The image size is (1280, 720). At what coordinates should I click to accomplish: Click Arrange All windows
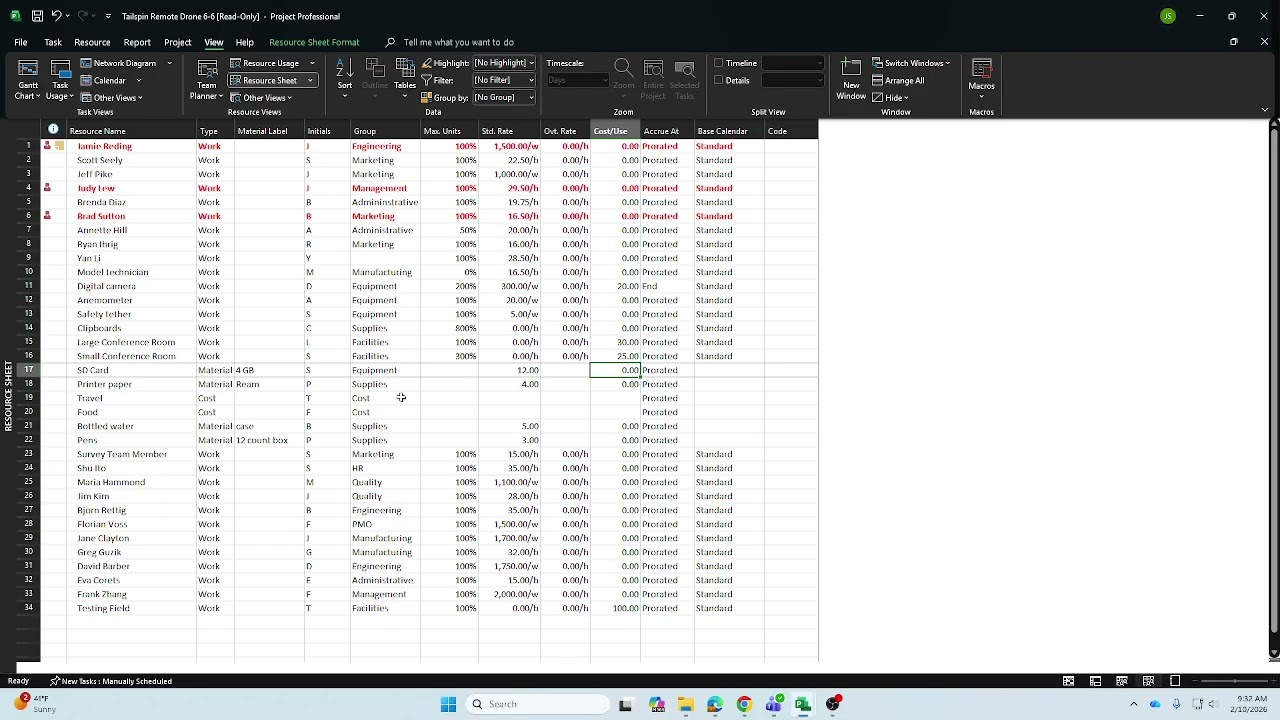(899, 80)
